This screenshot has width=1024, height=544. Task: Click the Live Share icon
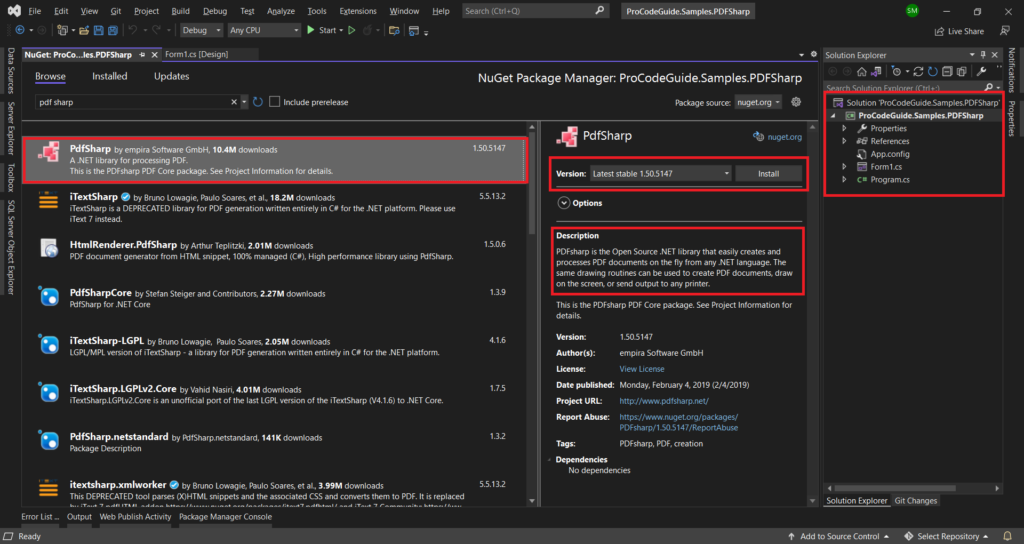point(939,31)
